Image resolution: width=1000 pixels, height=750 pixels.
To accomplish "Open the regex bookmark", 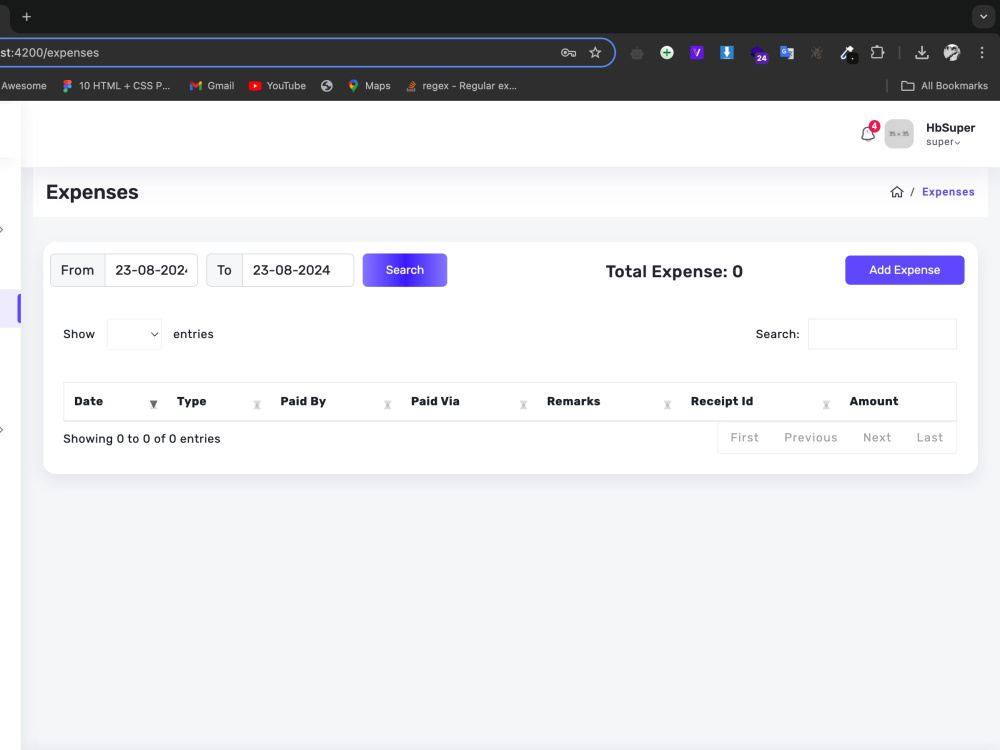I will (x=462, y=86).
